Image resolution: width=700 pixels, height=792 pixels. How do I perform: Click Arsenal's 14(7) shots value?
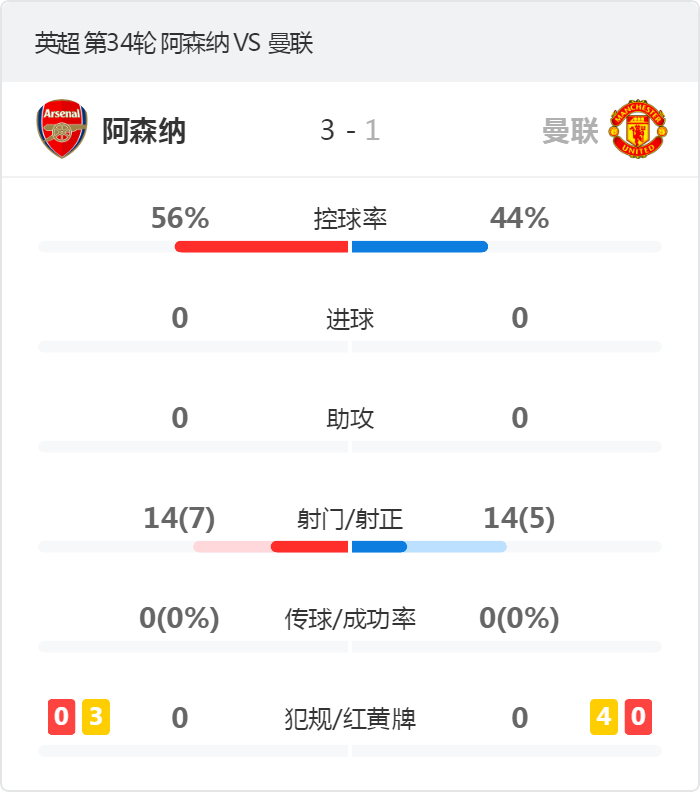[179, 518]
